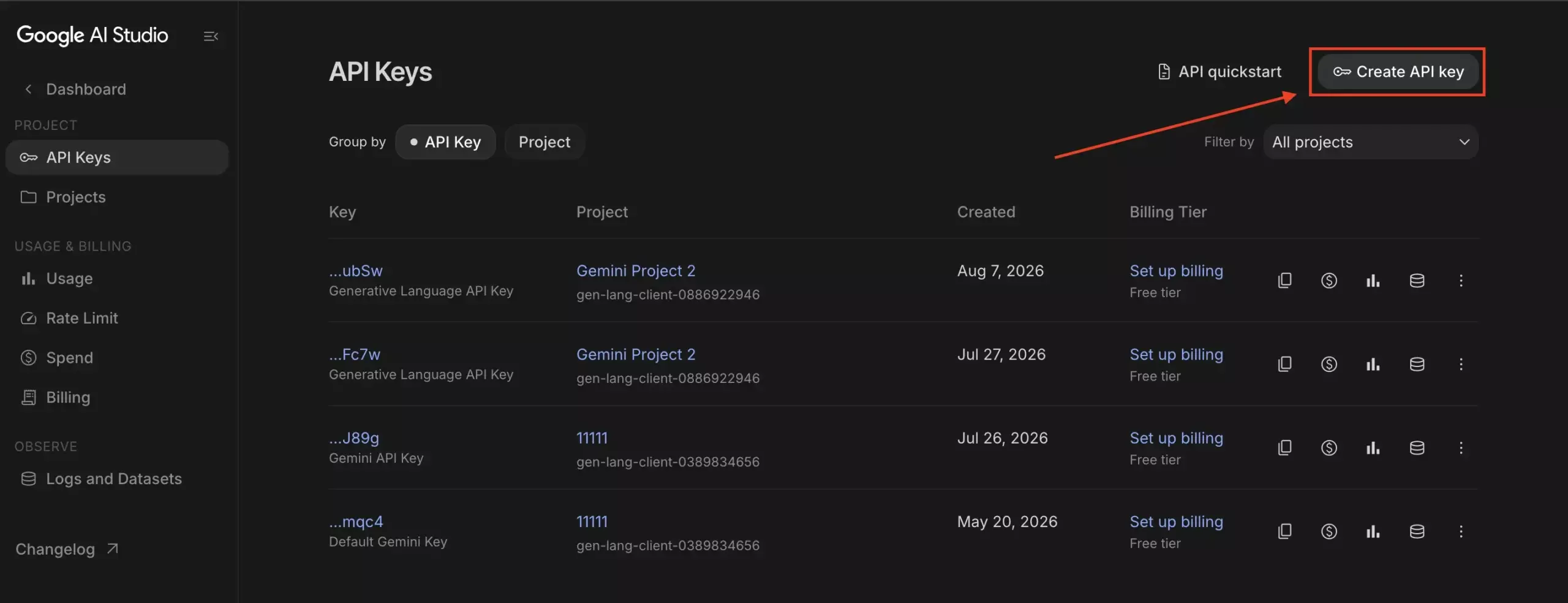Group keys by Project
Image resolution: width=1568 pixels, height=603 pixels.
click(545, 142)
